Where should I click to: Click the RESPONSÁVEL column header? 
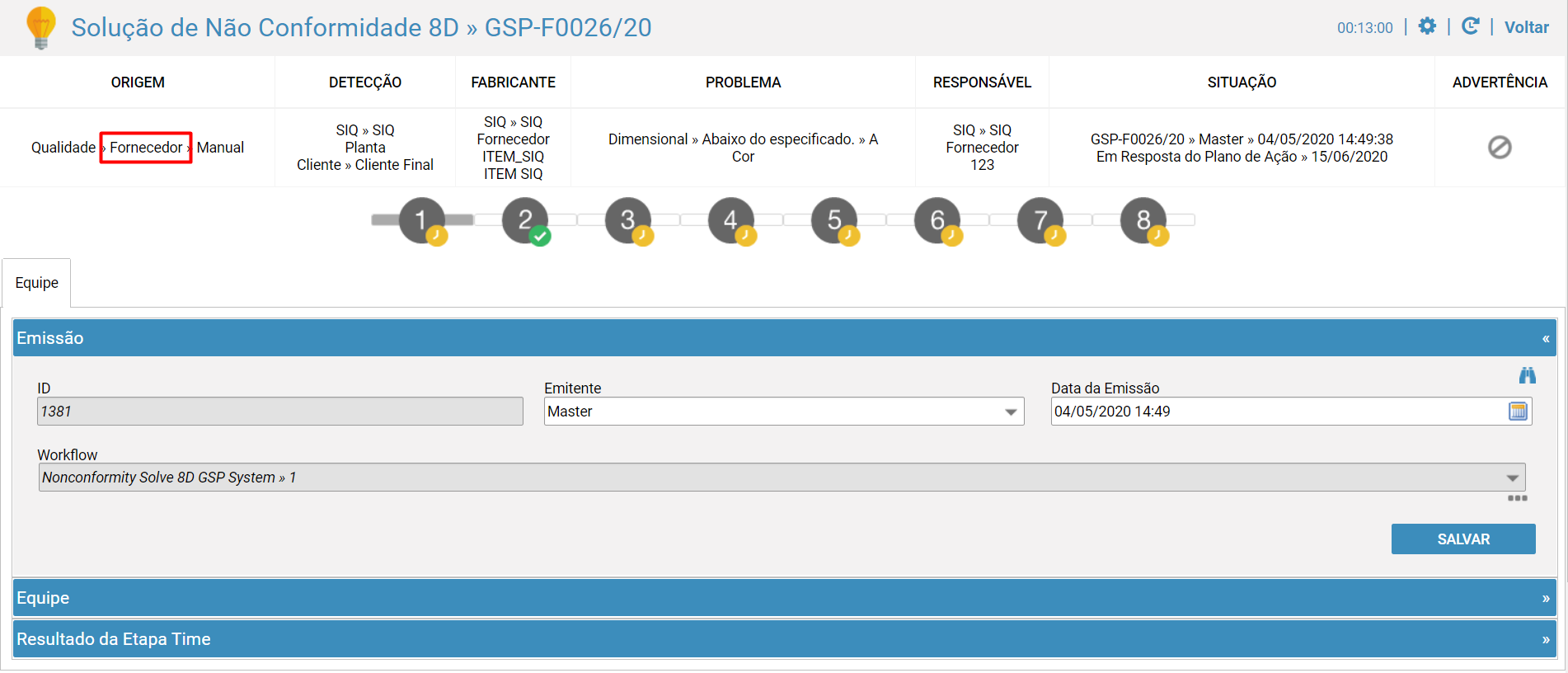click(x=982, y=82)
